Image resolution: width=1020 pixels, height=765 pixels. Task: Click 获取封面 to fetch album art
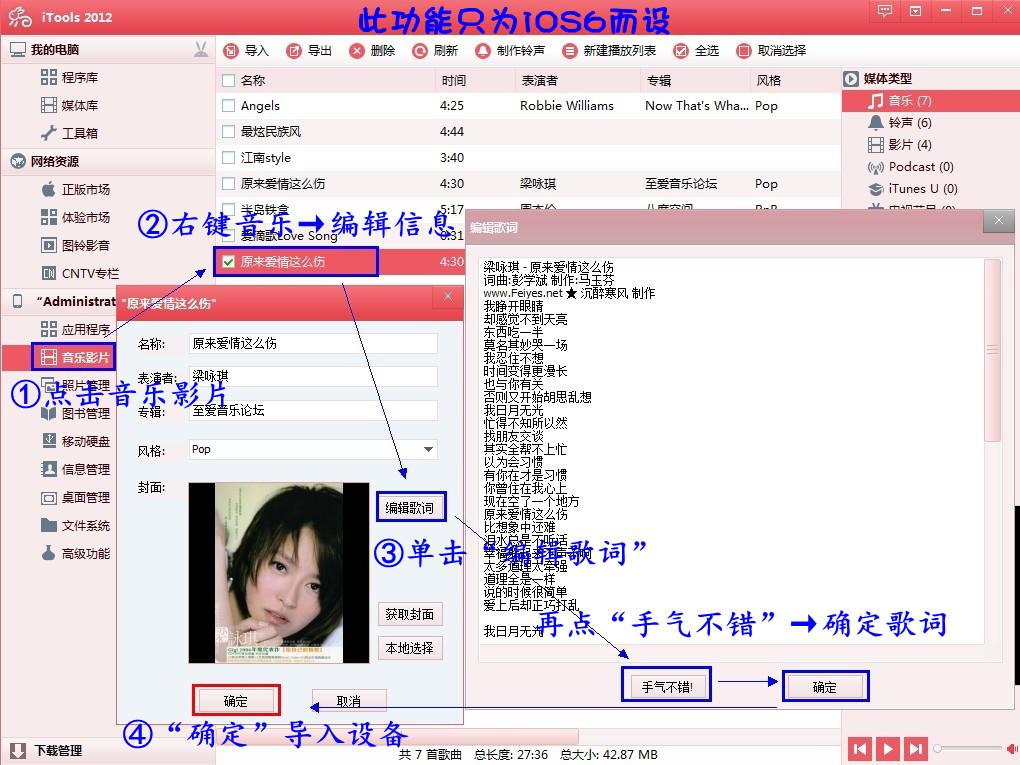(410, 615)
